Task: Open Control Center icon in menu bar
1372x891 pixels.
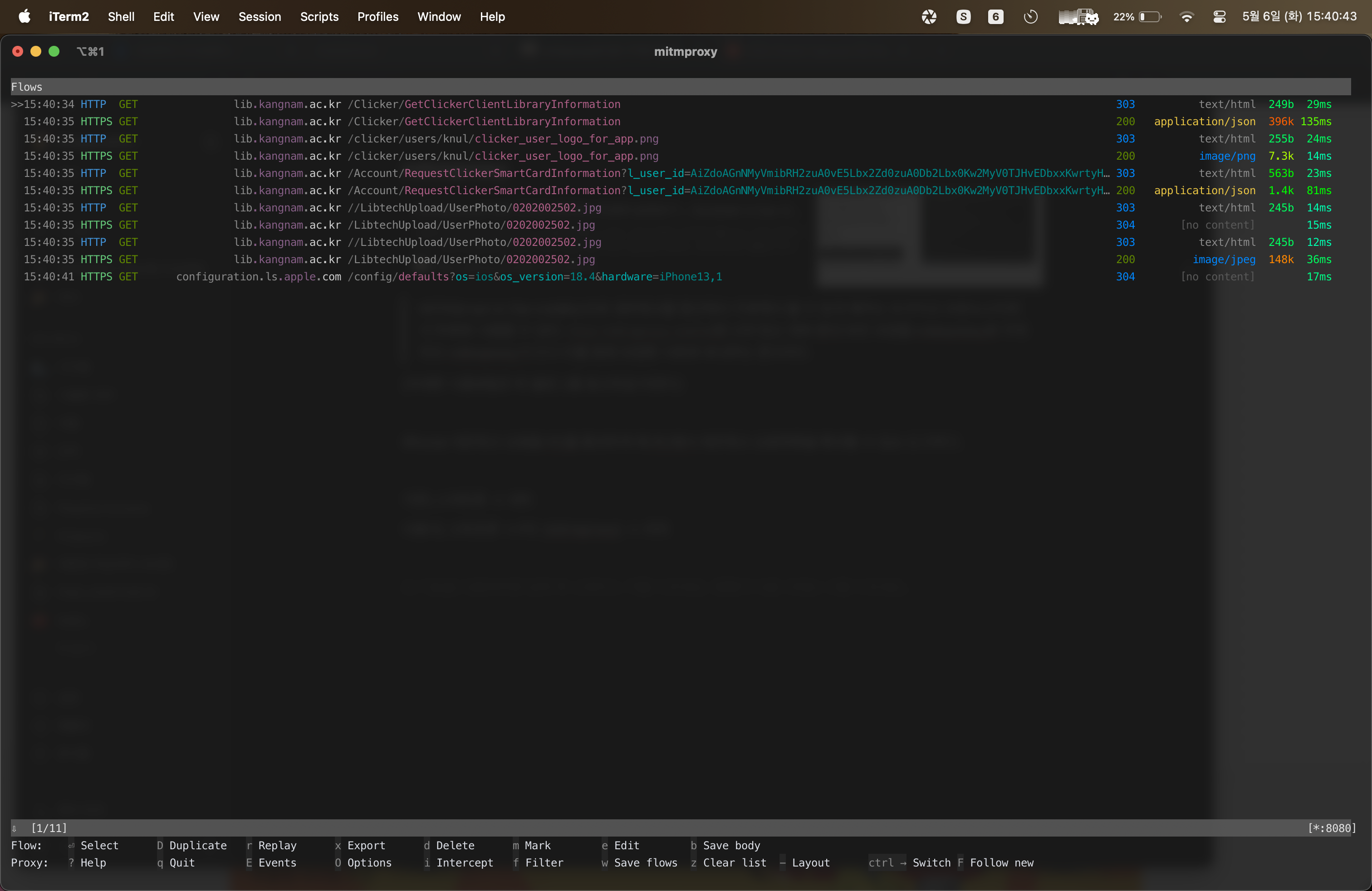Action: pyautogui.click(x=1219, y=17)
